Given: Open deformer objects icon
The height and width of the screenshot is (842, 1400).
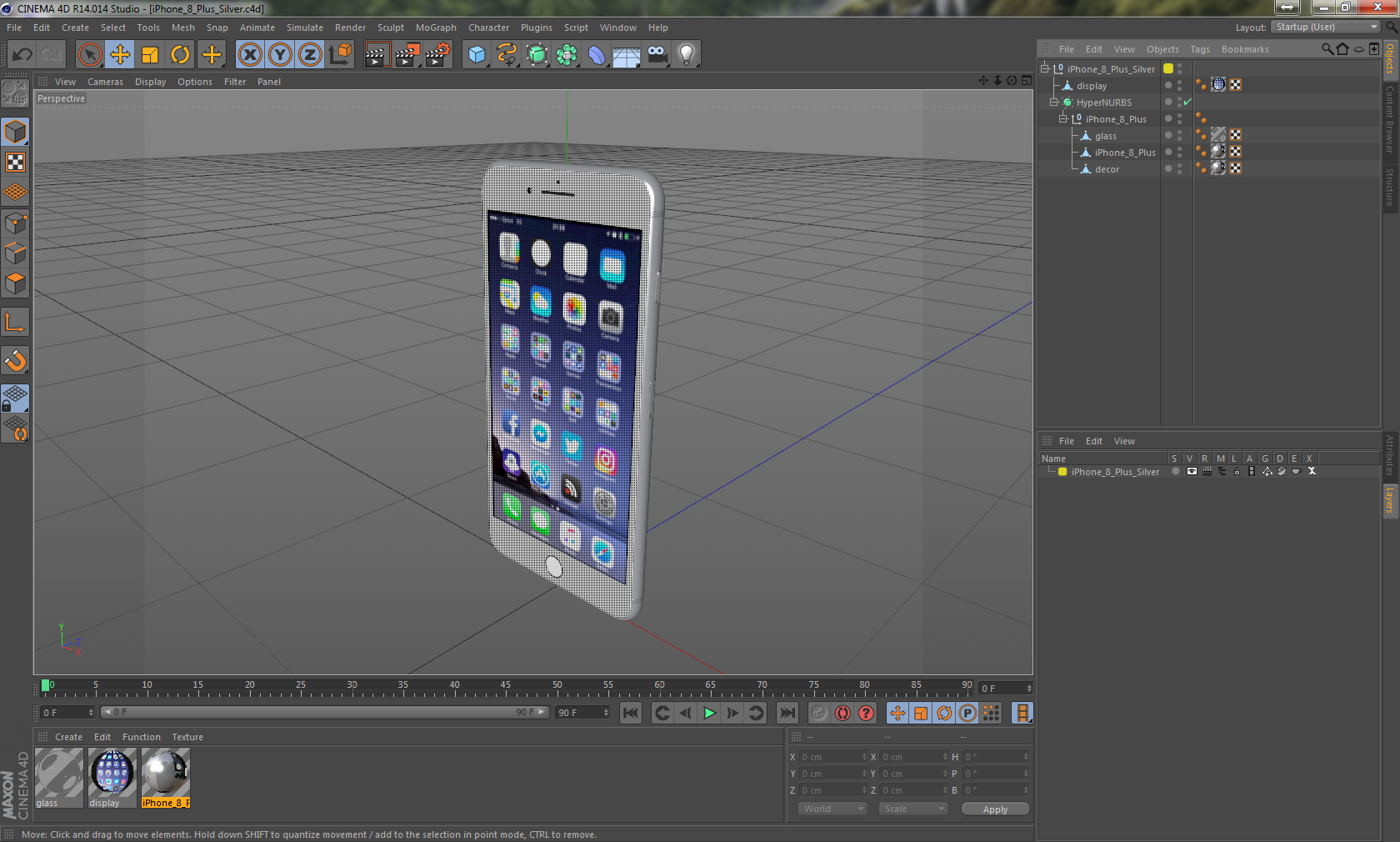Looking at the screenshot, I should 597,55.
